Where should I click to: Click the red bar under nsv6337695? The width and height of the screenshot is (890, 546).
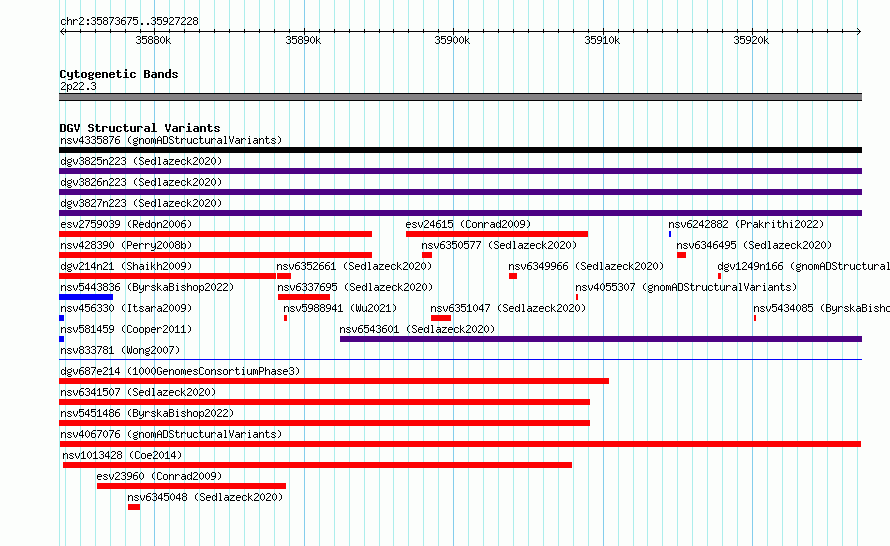(x=304, y=297)
